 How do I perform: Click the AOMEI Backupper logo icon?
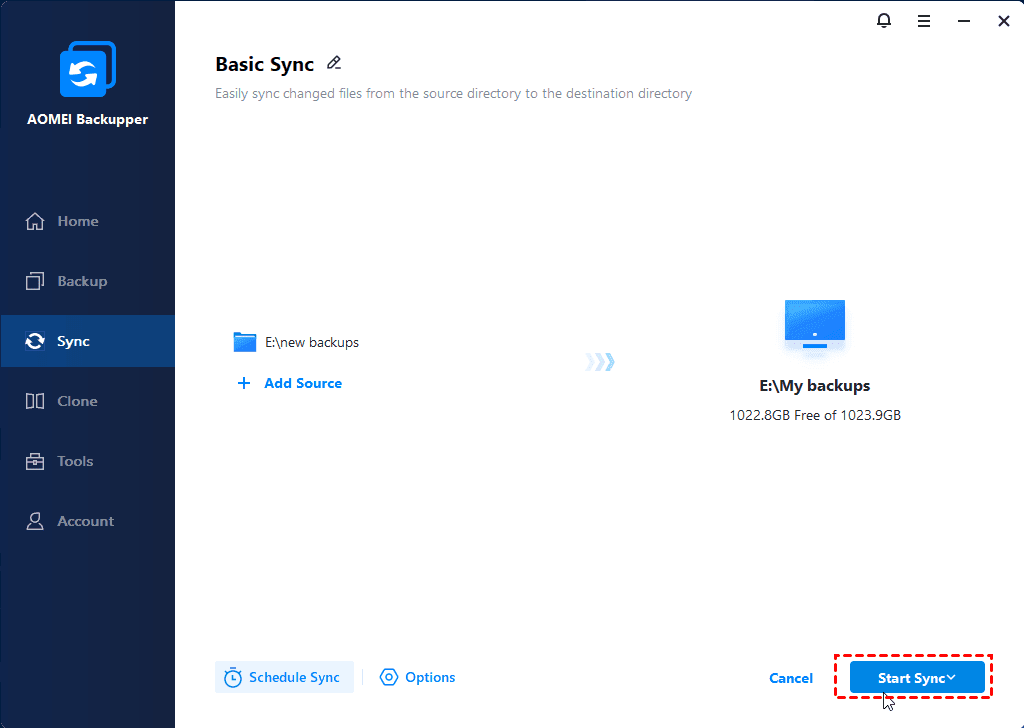point(87,72)
